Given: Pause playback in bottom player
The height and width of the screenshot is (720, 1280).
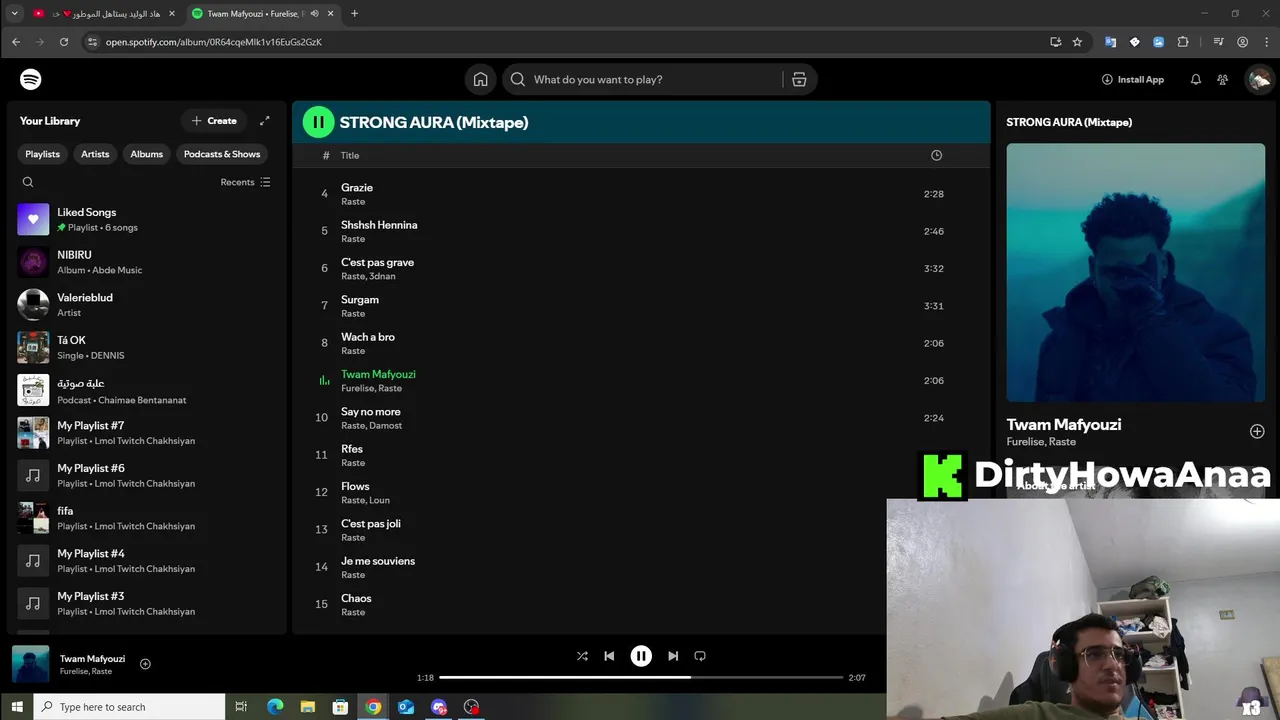Looking at the screenshot, I should tap(641, 656).
